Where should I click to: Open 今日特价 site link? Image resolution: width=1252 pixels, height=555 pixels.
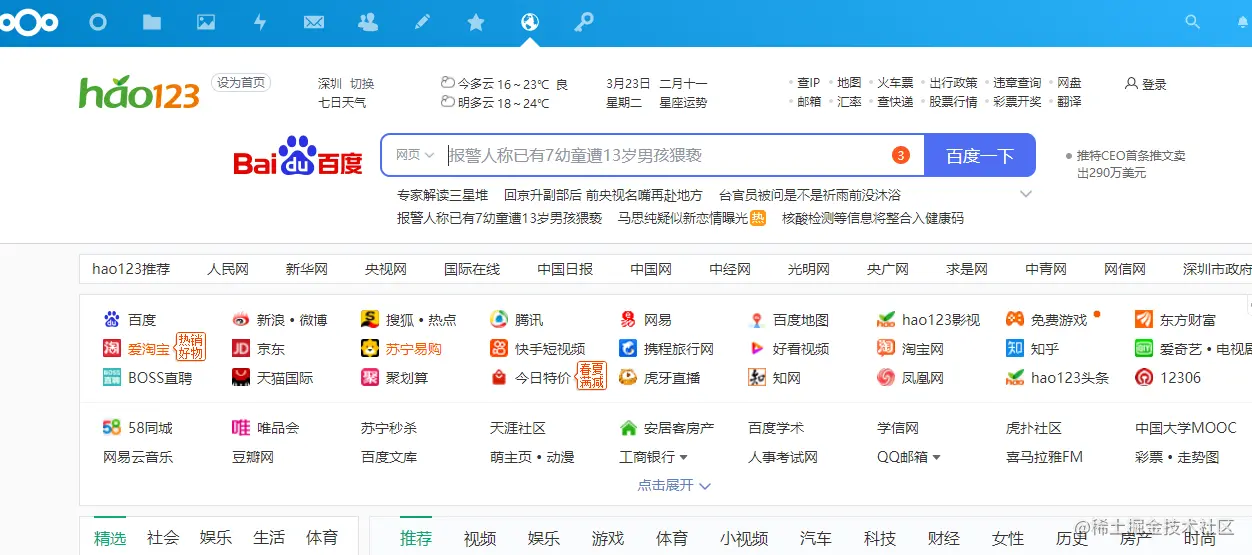click(x=531, y=378)
